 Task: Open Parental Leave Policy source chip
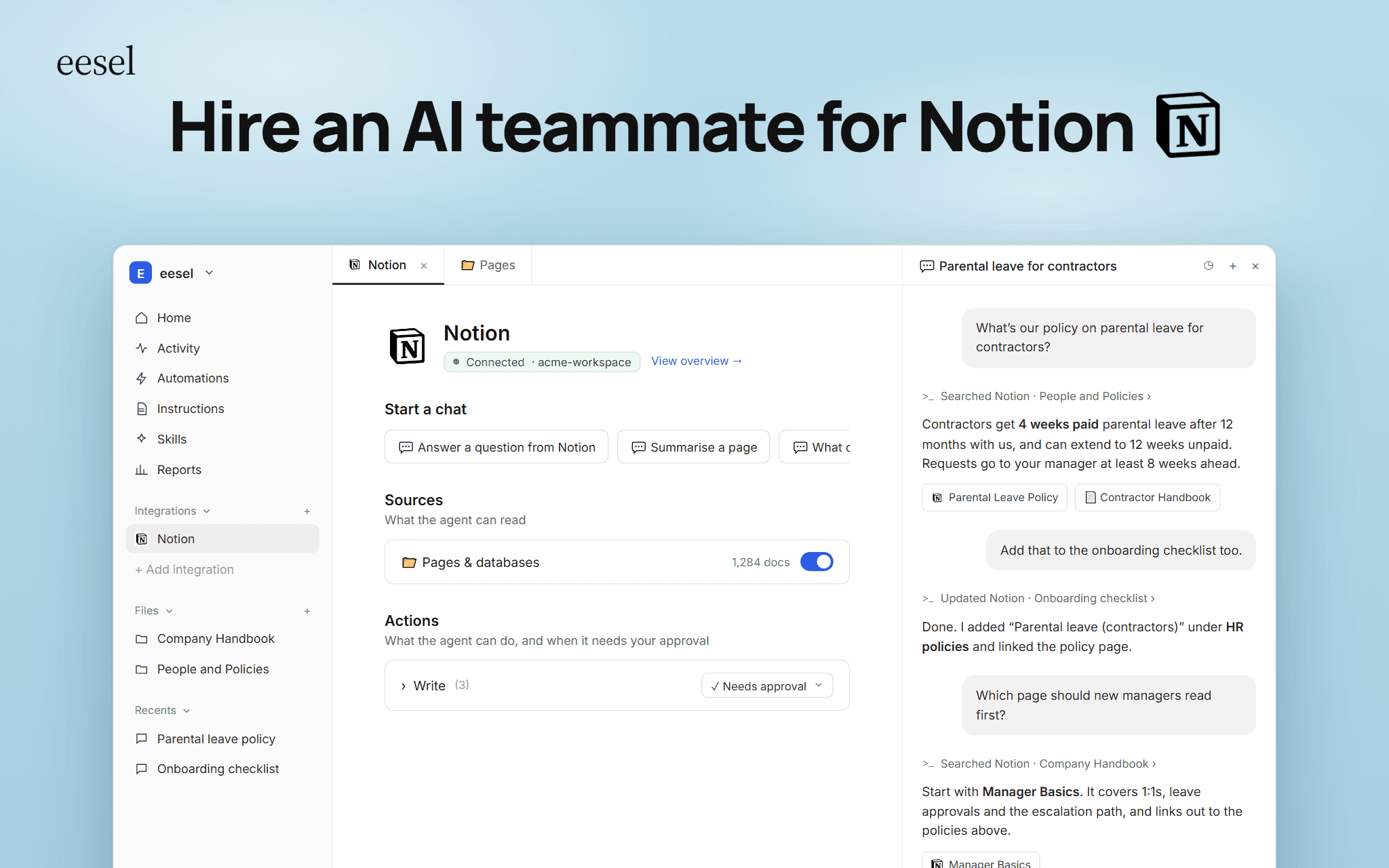(x=995, y=497)
